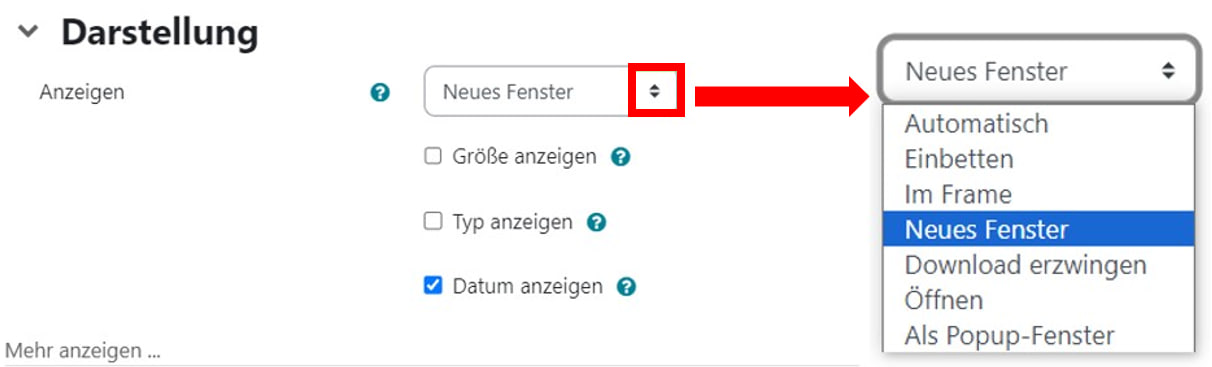The height and width of the screenshot is (367, 1212).
Task: Click help icon next to Anzeigen
Action: (379, 93)
